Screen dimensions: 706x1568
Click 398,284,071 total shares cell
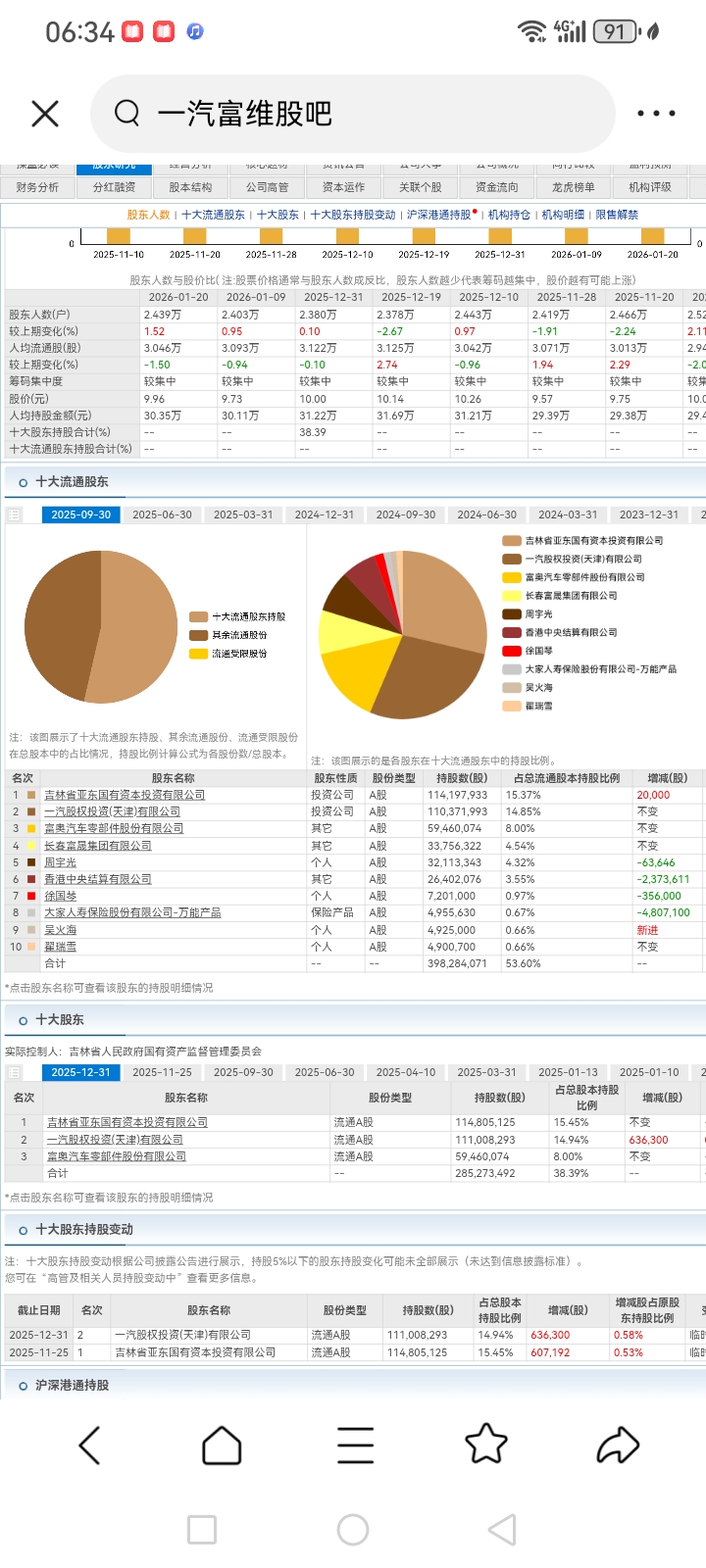click(x=456, y=963)
